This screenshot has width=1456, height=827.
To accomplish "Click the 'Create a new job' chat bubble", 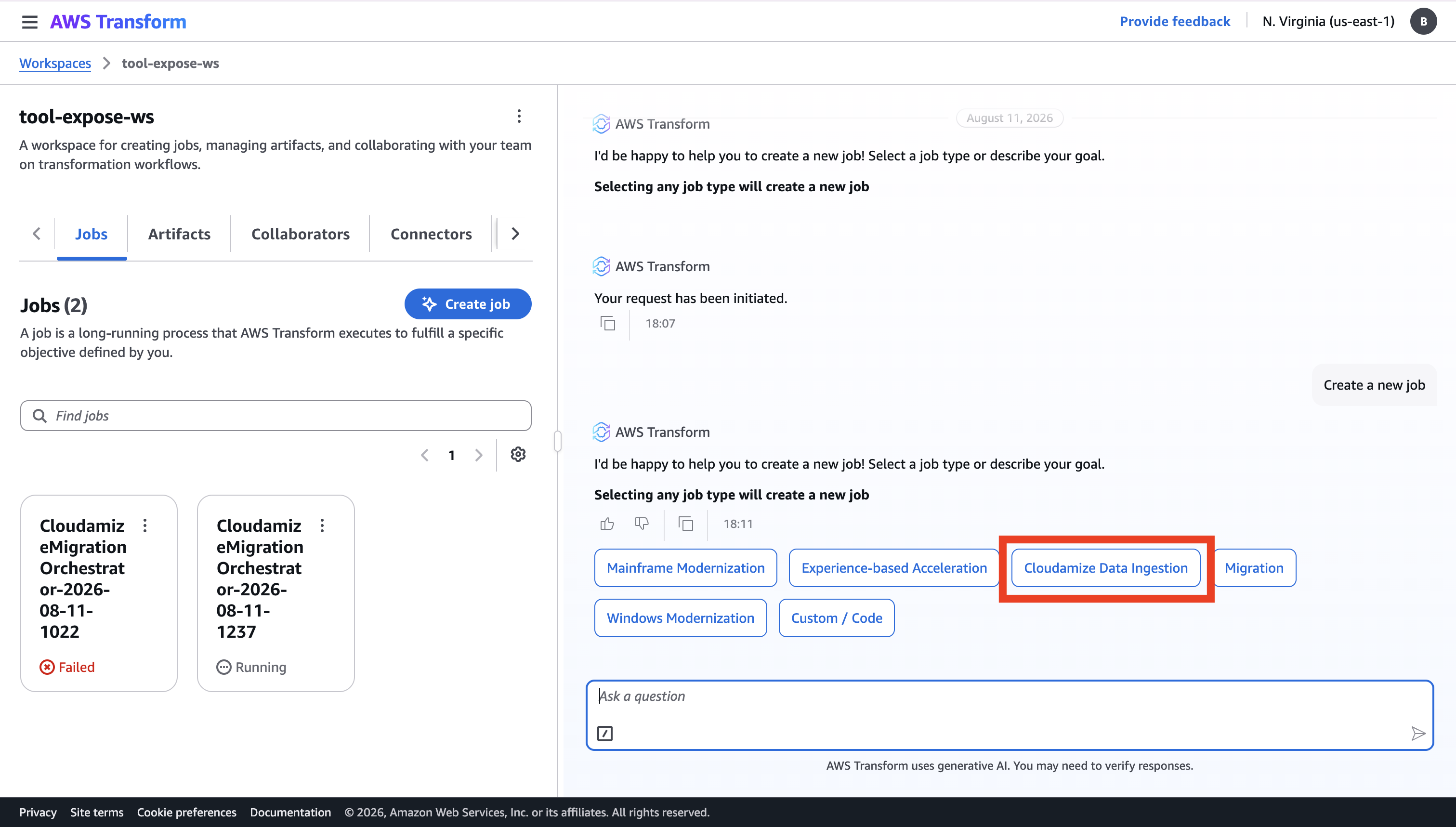I will coord(1374,384).
